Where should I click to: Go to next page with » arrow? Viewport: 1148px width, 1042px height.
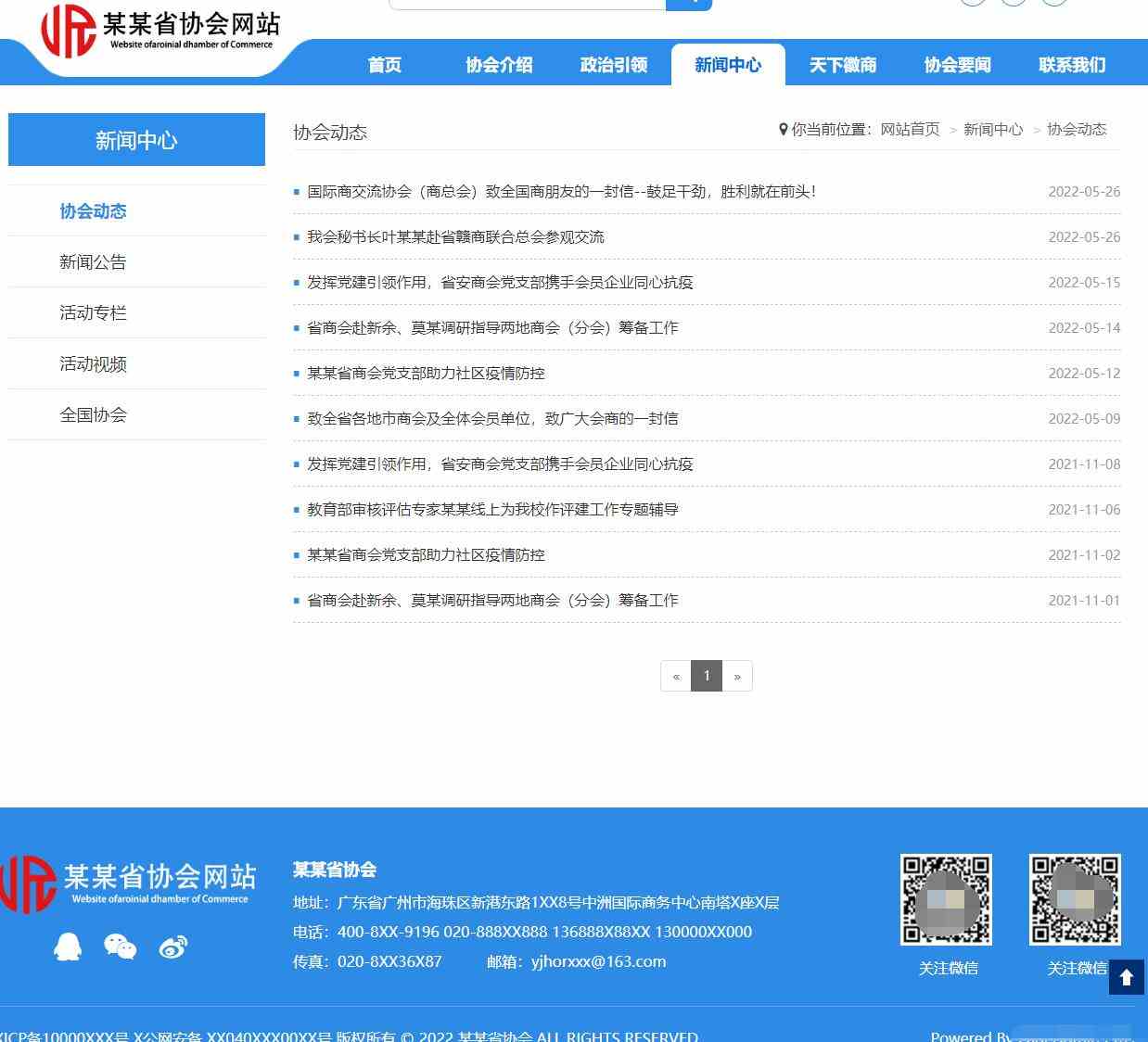tap(737, 676)
